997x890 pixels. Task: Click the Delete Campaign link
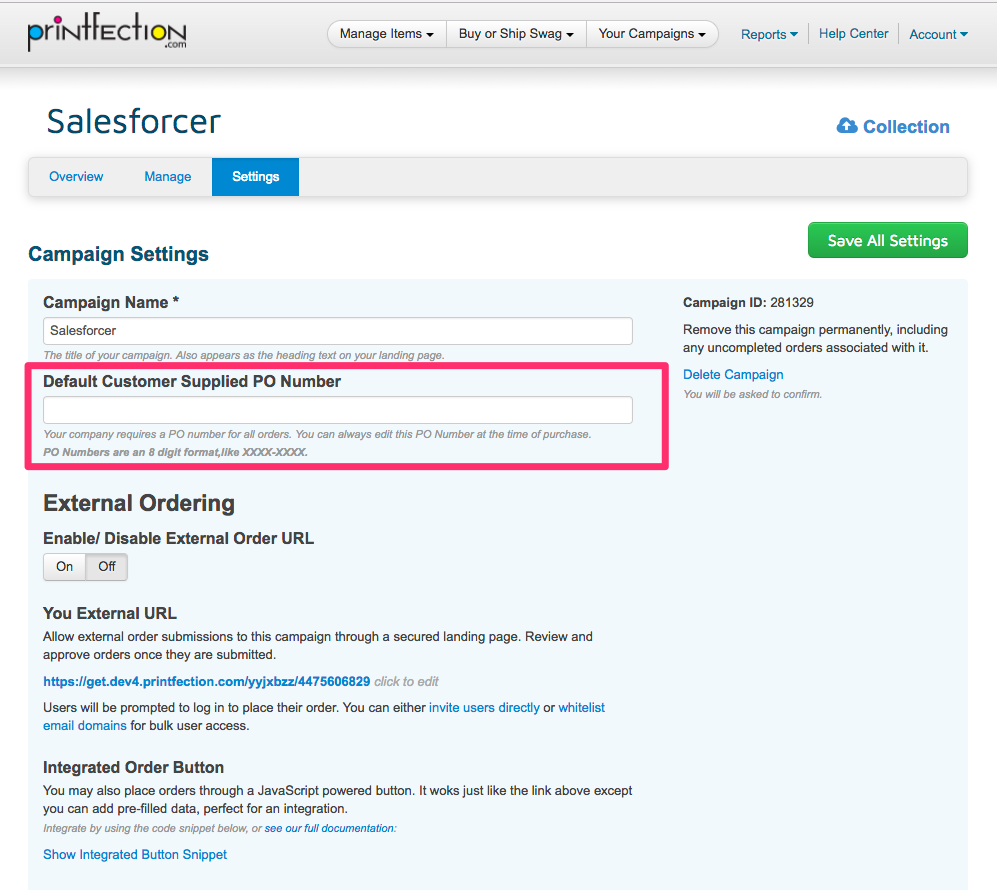click(x=733, y=375)
